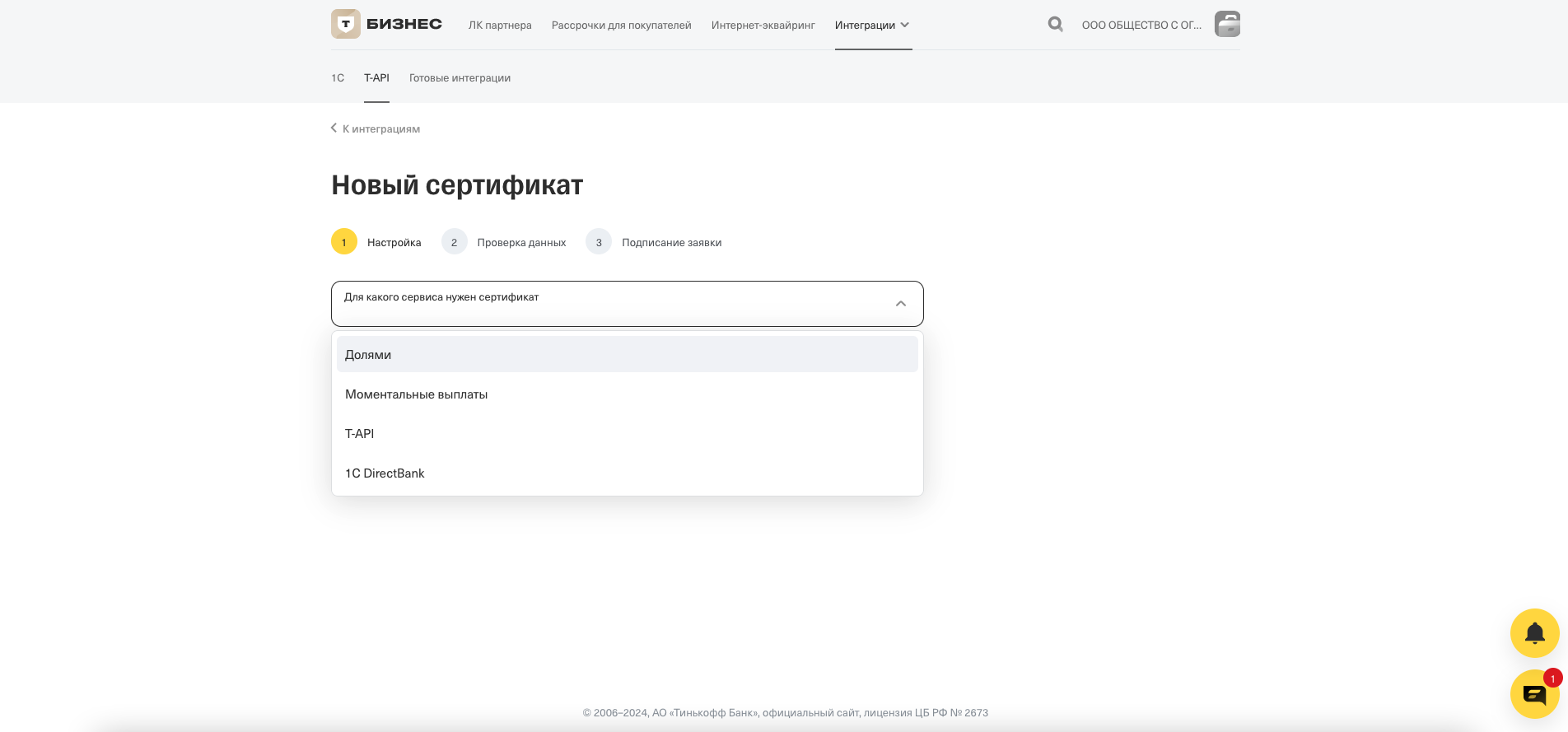Select Долями from the service list

click(x=628, y=354)
